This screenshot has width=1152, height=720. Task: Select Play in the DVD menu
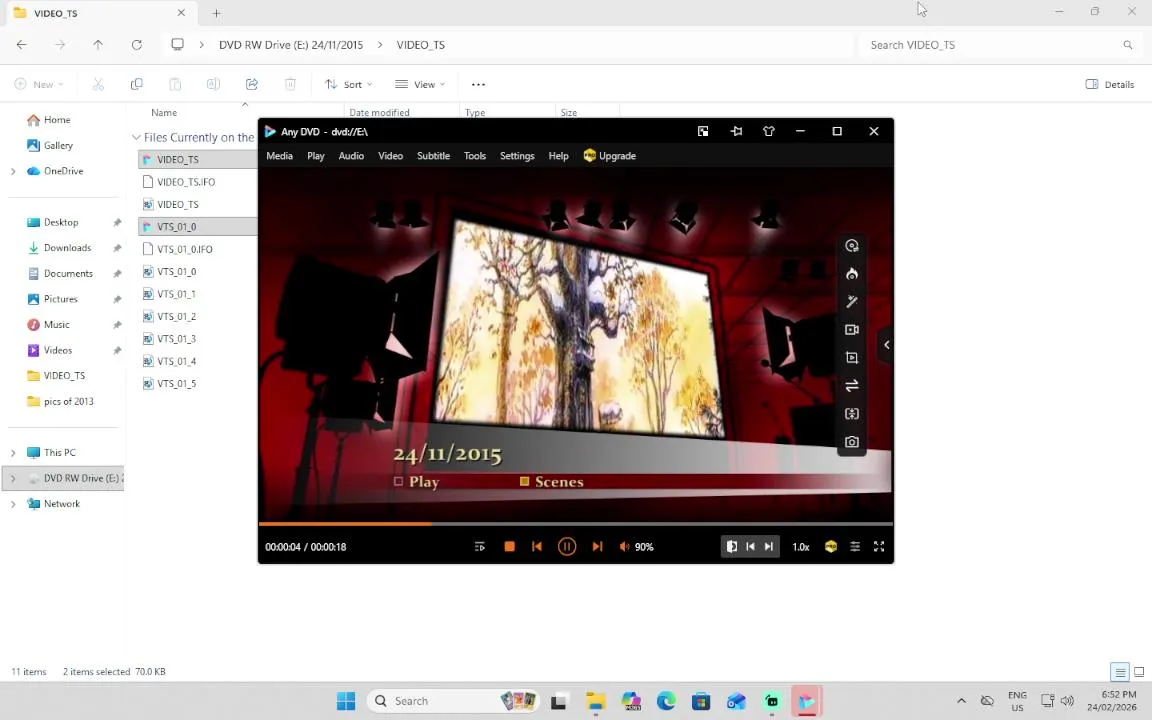(x=417, y=482)
